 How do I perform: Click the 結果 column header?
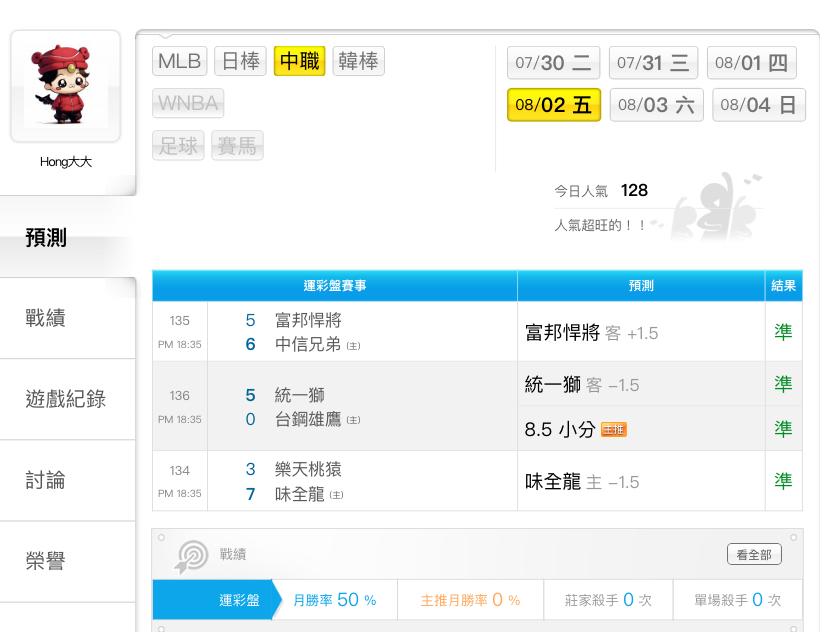pyautogui.click(x=784, y=286)
